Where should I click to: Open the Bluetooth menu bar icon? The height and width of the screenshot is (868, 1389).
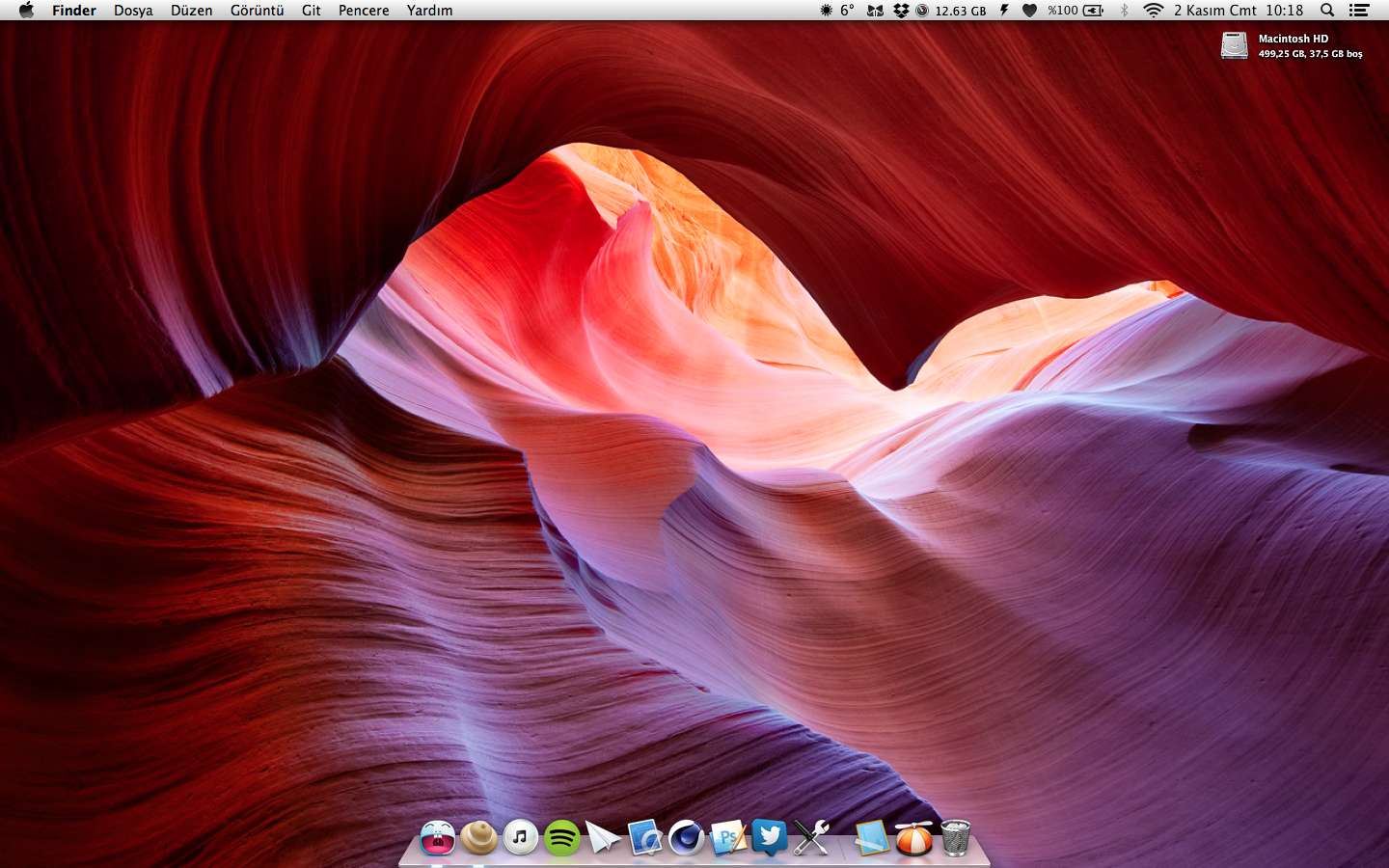point(1124,11)
